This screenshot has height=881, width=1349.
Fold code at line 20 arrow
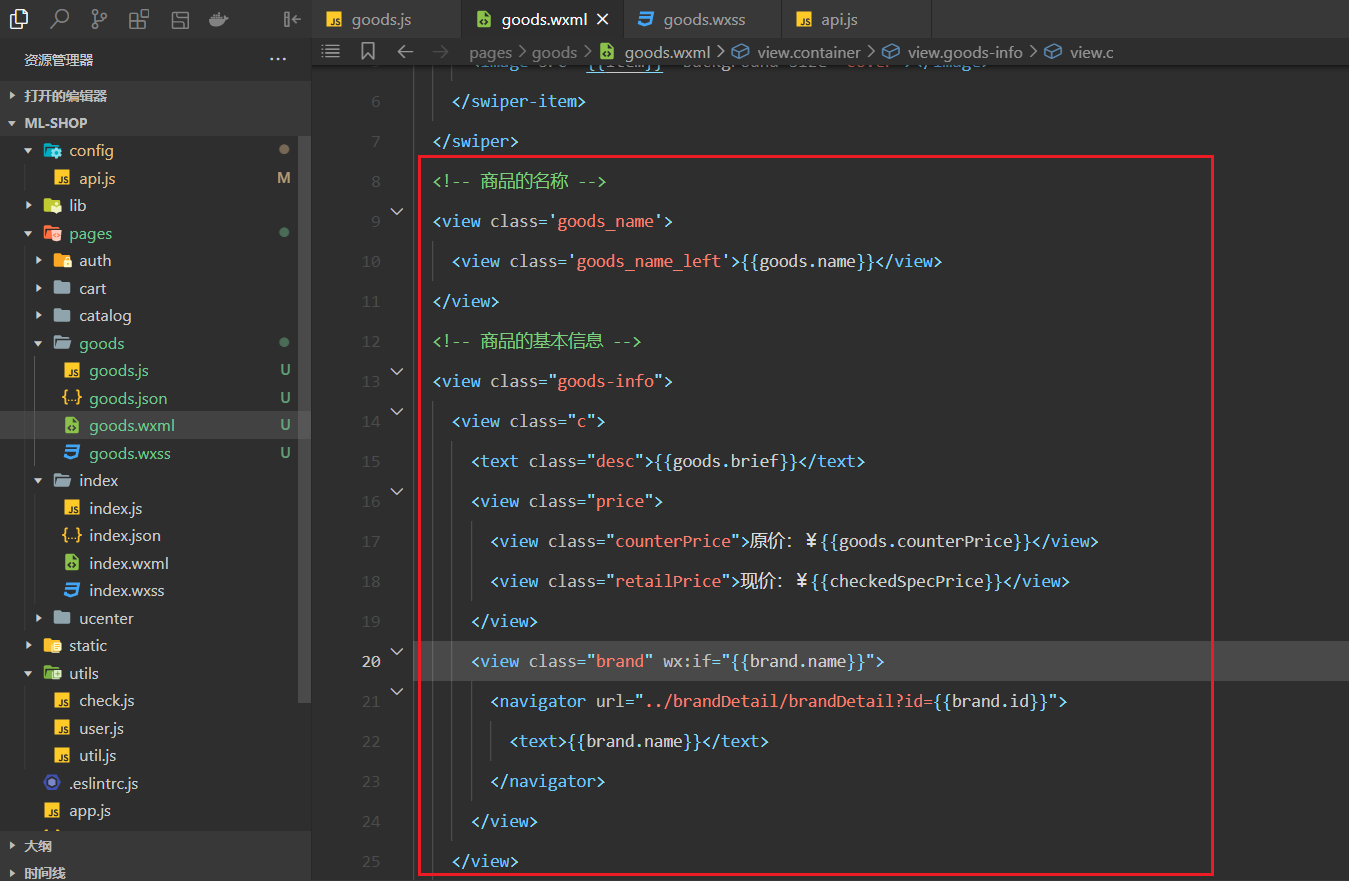[x=397, y=651]
